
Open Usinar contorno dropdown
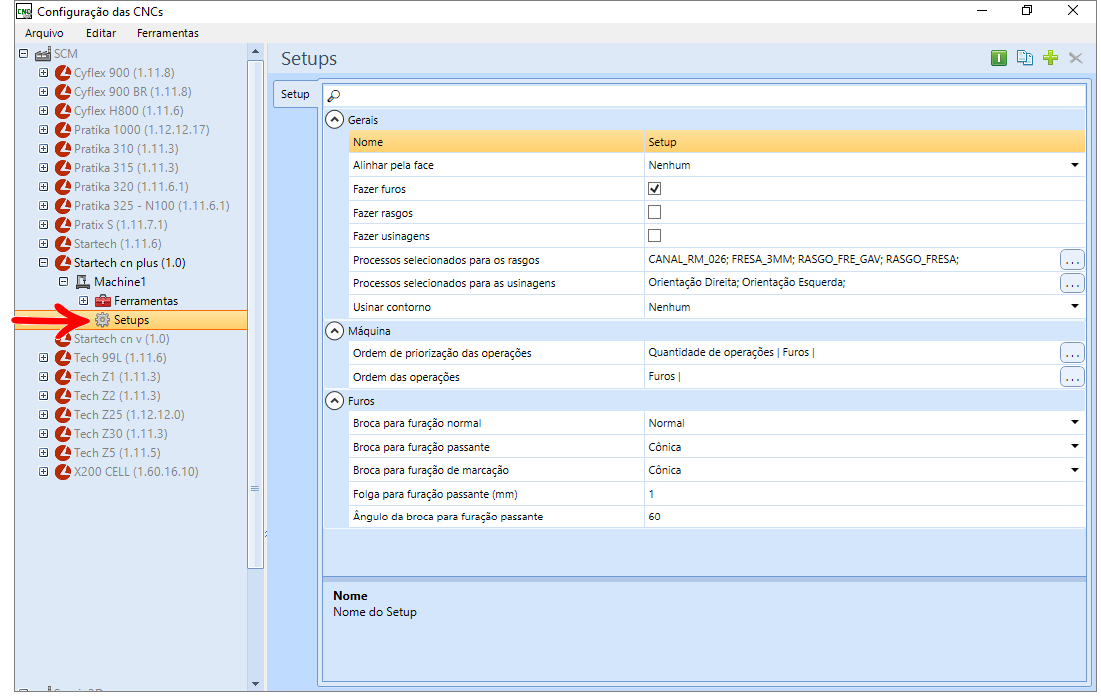(1074, 306)
